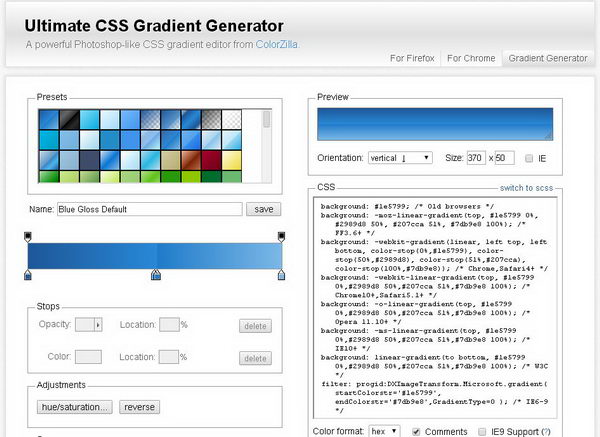Image resolution: width=600 pixels, height=437 pixels.
Task: Switch to the Gradient Generator tab
Action: 548,58
